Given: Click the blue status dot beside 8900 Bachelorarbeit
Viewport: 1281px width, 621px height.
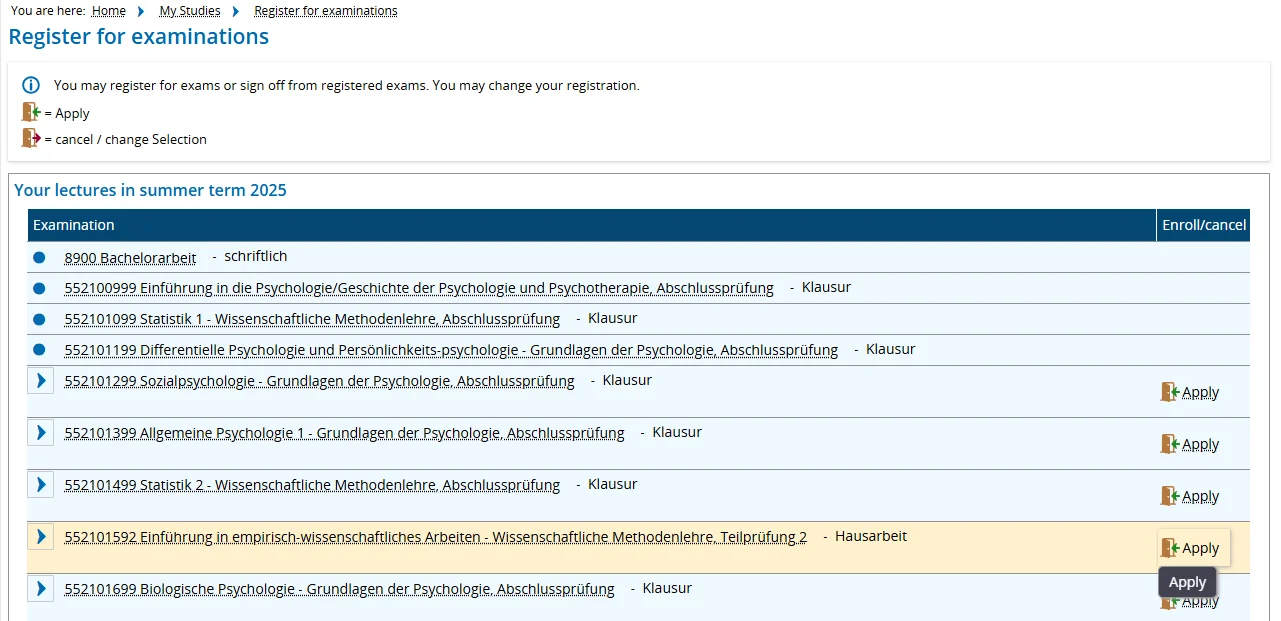Looking at the screenshot, I should (39, 257).
